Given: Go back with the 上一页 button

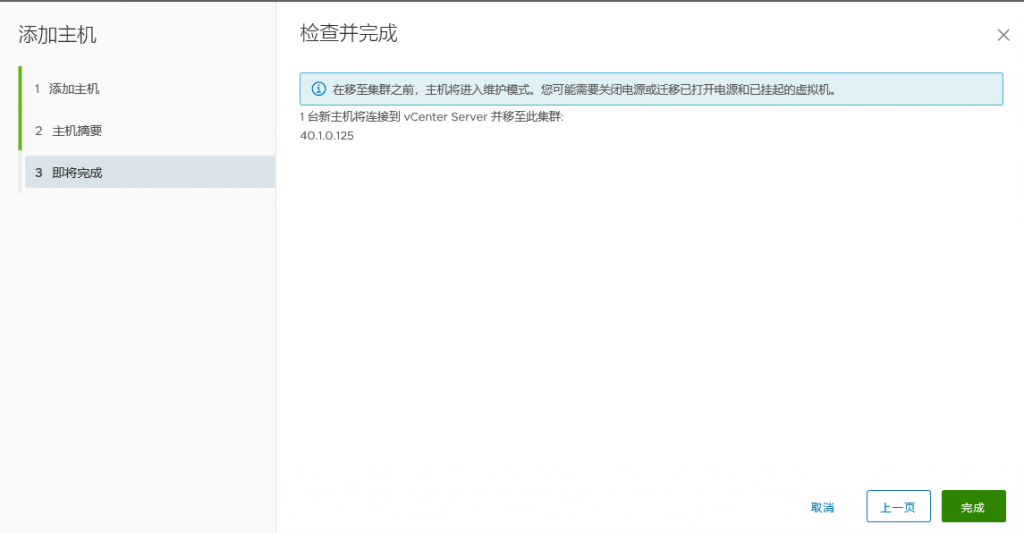Looking at the screenshot, I should coord(898,506).
